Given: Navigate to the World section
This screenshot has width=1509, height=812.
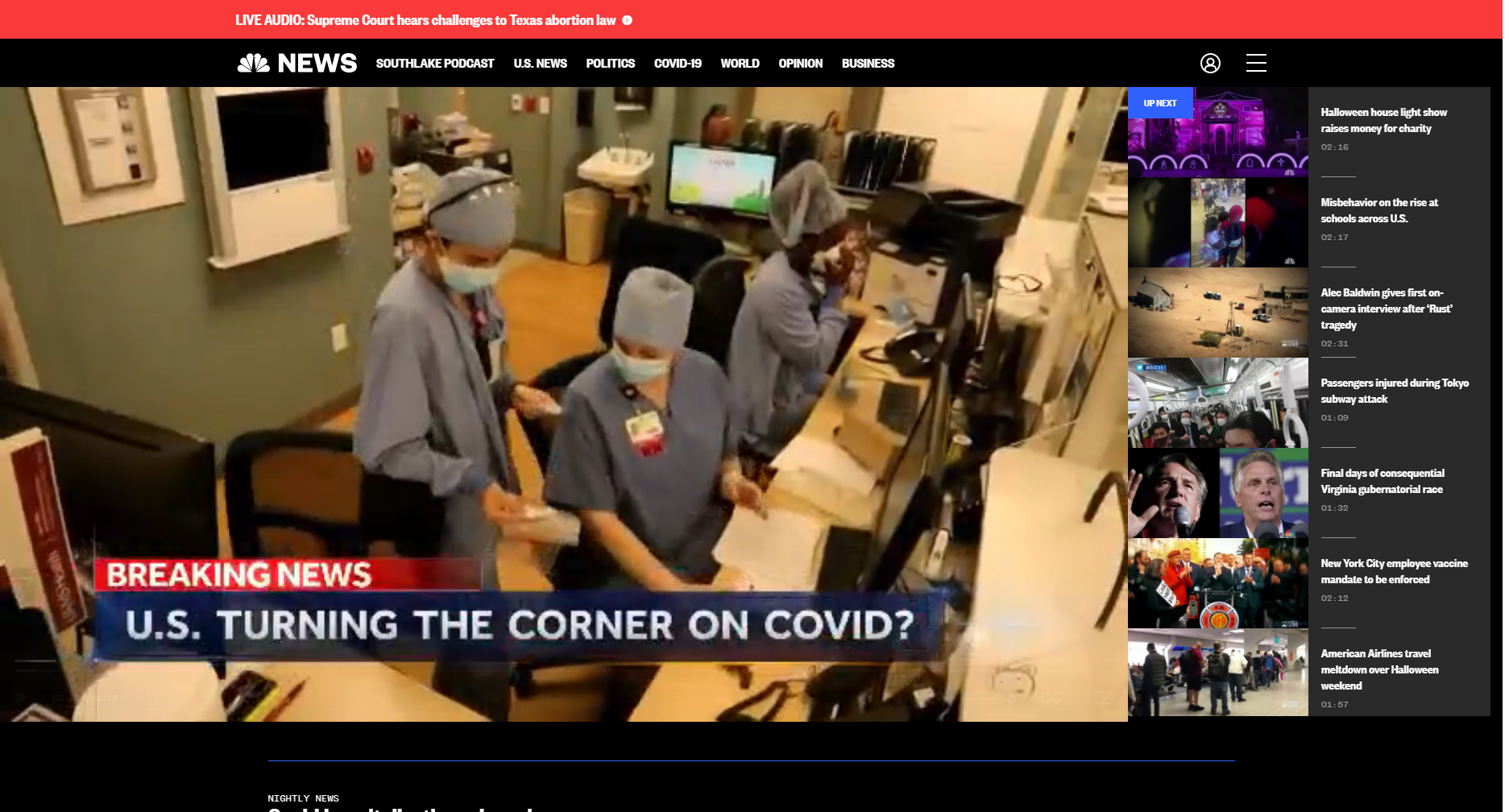Looking at the screenshot, I should [740, 63].
